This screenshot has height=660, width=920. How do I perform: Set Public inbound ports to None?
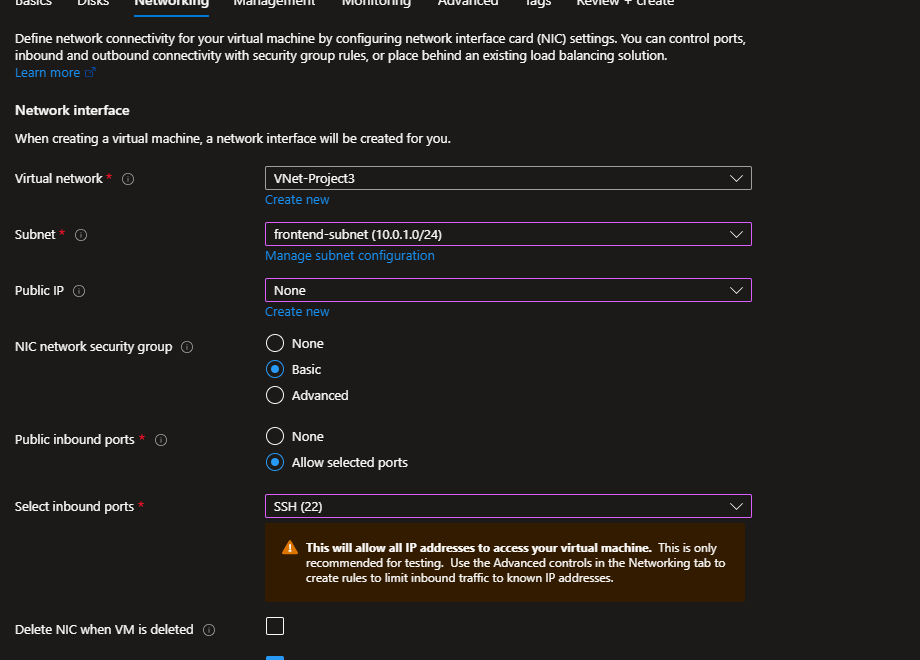coord(275,436)
